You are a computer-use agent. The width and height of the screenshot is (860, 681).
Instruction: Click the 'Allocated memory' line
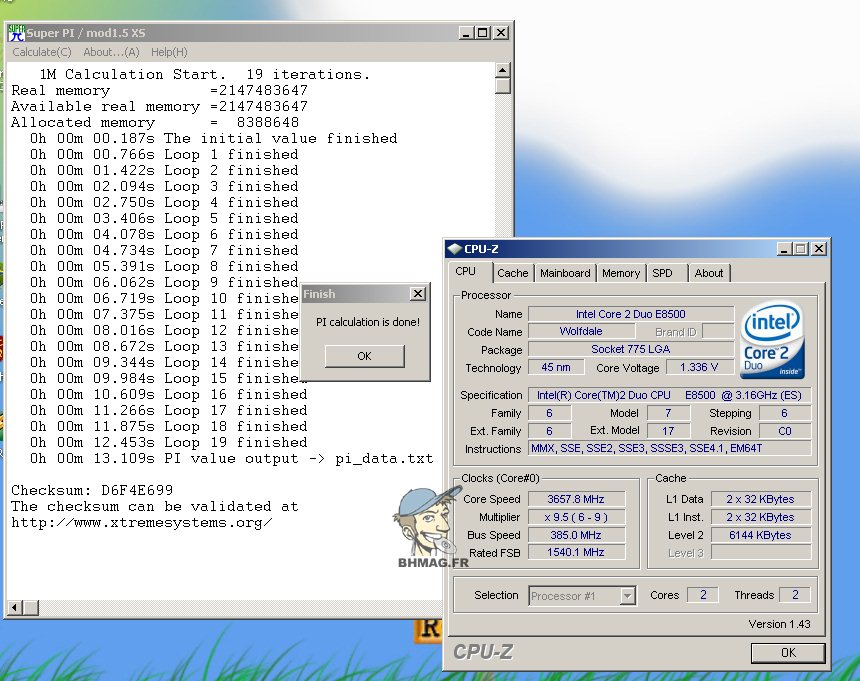(155, 122)
